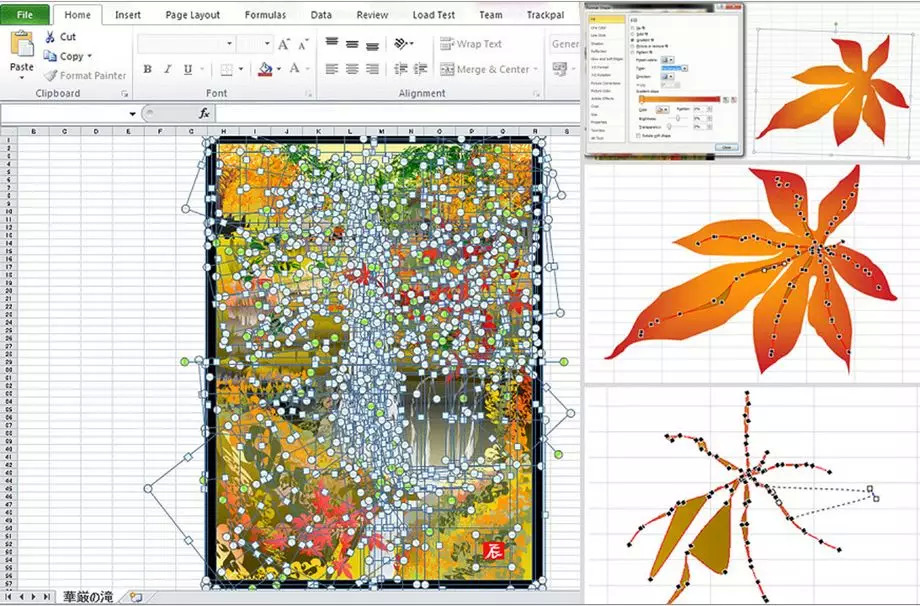
Task: Open the Font dialog launcher
Action: pyautogui.click(x=309, y=93)
